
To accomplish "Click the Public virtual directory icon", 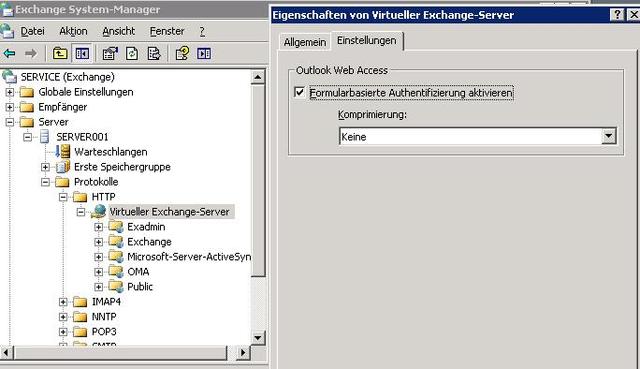I will [x=116, y=287].
